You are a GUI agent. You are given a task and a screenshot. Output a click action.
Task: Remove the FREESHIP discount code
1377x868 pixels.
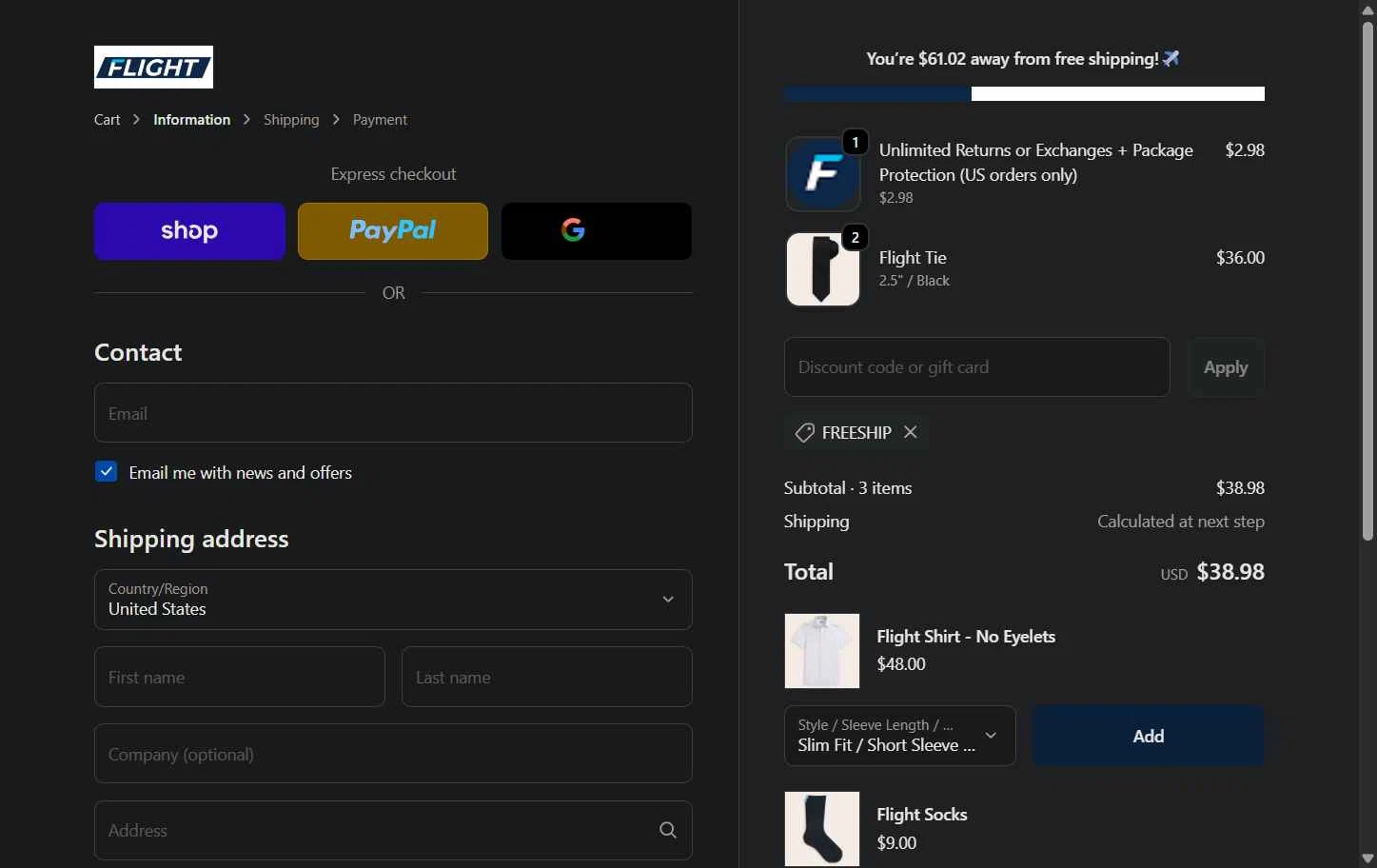tap(911, 432)
